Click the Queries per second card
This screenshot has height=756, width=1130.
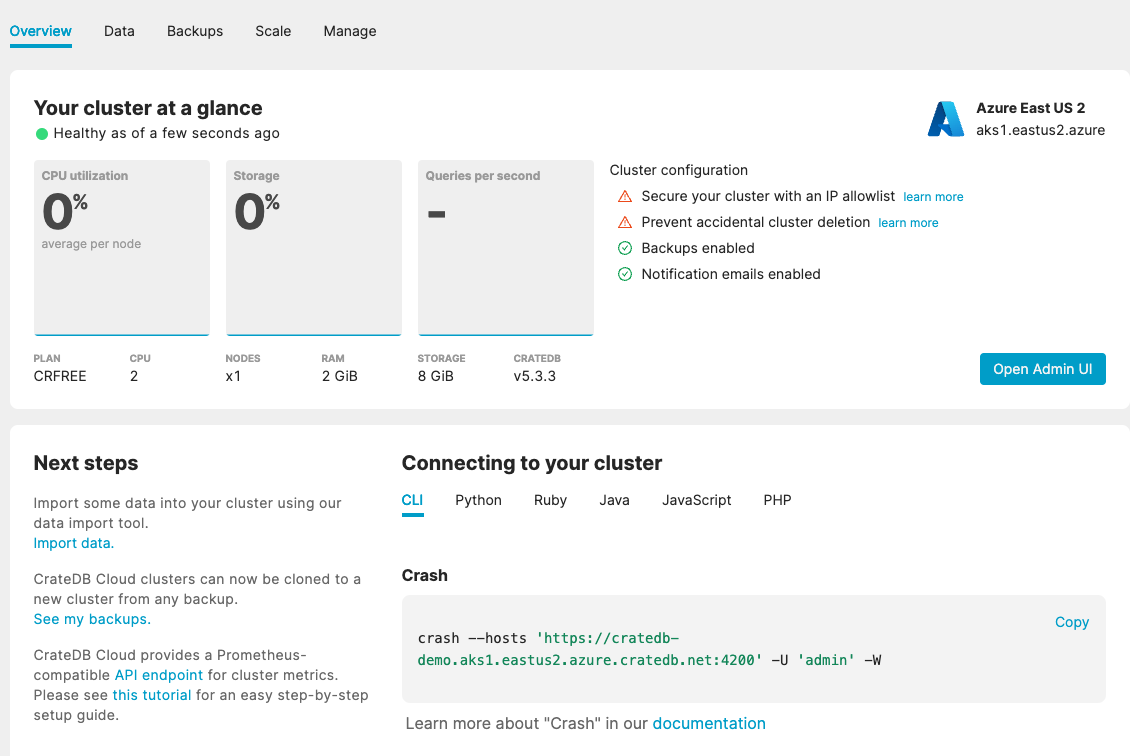click(x=505, y=248)
